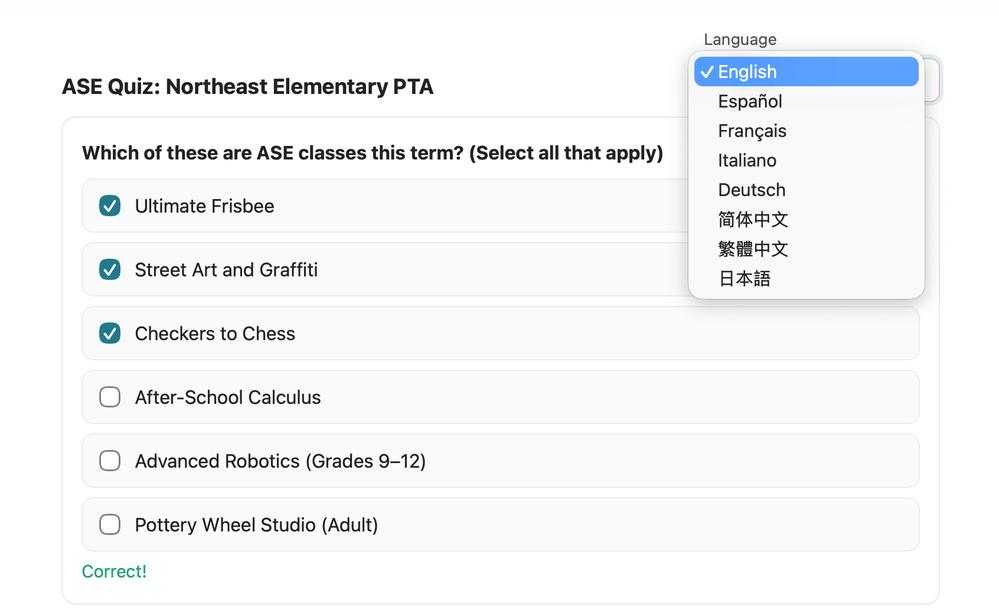Select Deutsch language option

(x=751, y=190)
